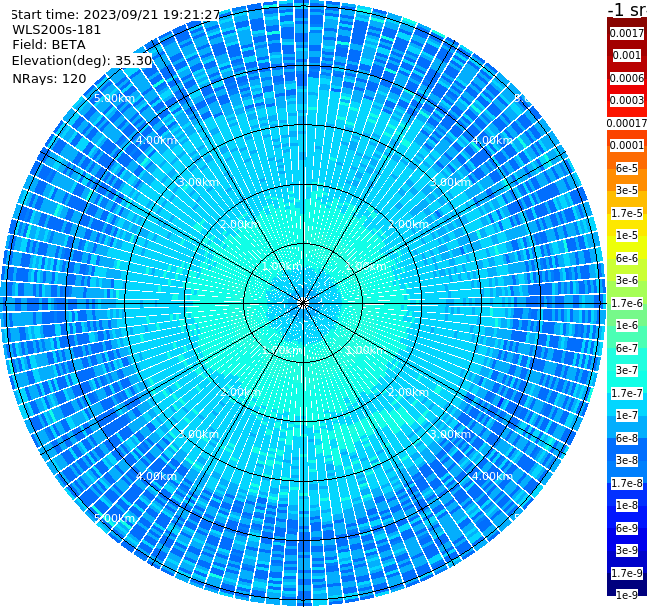Select the 0.001 colorbar tick label

pos(627,55)
